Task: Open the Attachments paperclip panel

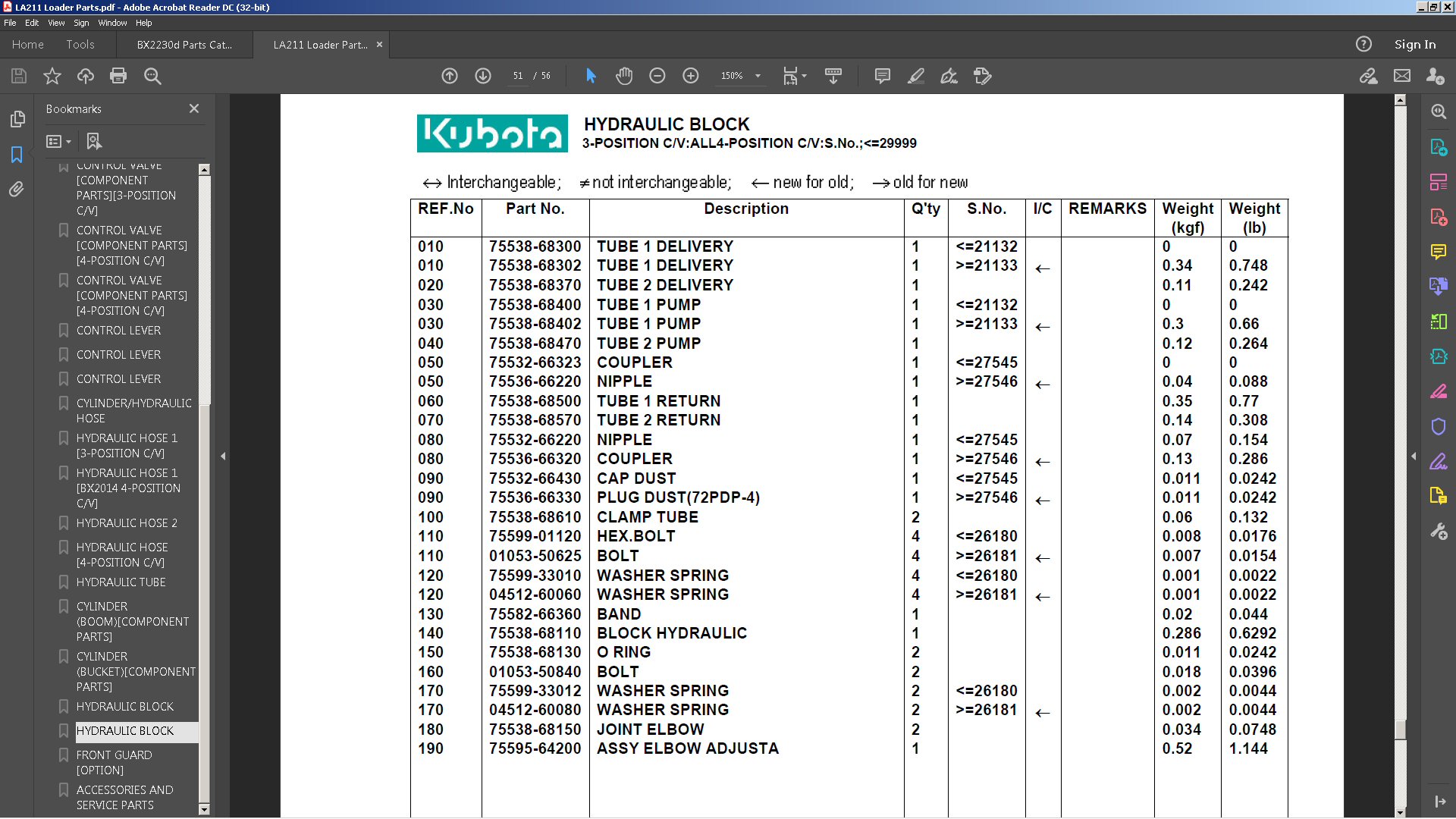Action: [x=17, y=190]
